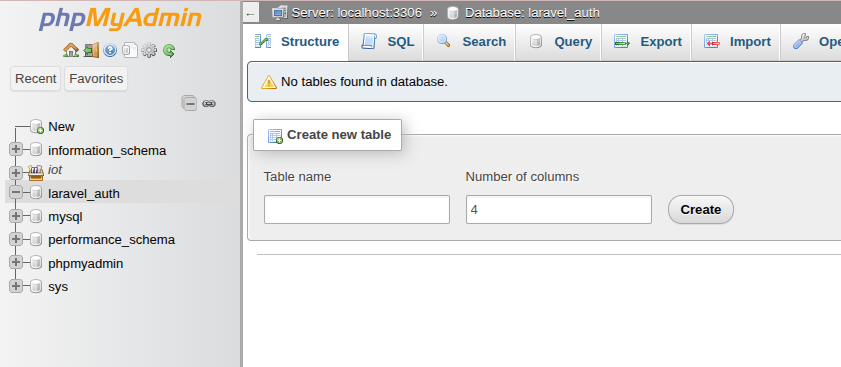Click the performance_schema database icon
Screen dimensions: 841x367
click(36, 239)
